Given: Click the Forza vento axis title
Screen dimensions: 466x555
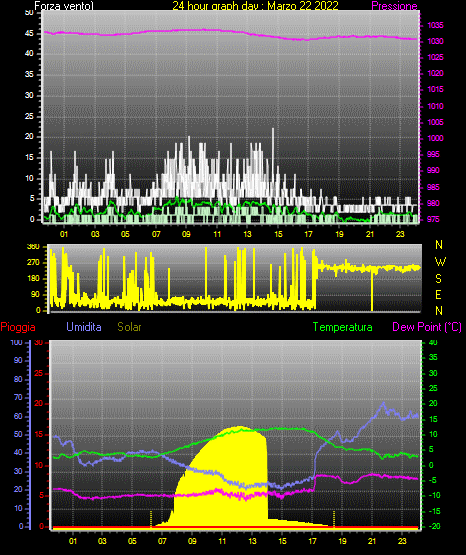Looking at the screenshot, I should 64,6.
